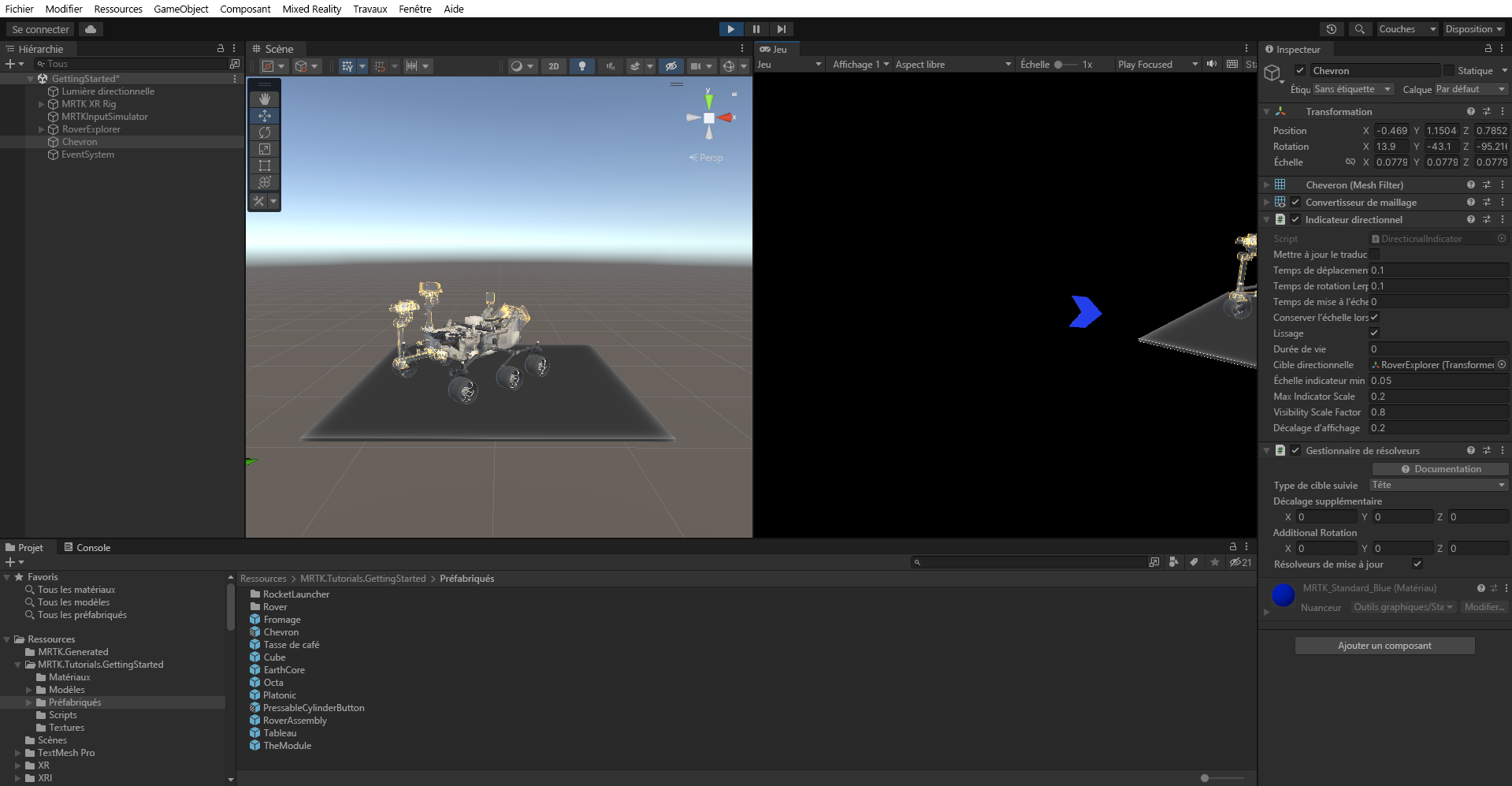Click the Ajouter un composant button
This screenshot has height=786, width=1512.
[1384, 645]
